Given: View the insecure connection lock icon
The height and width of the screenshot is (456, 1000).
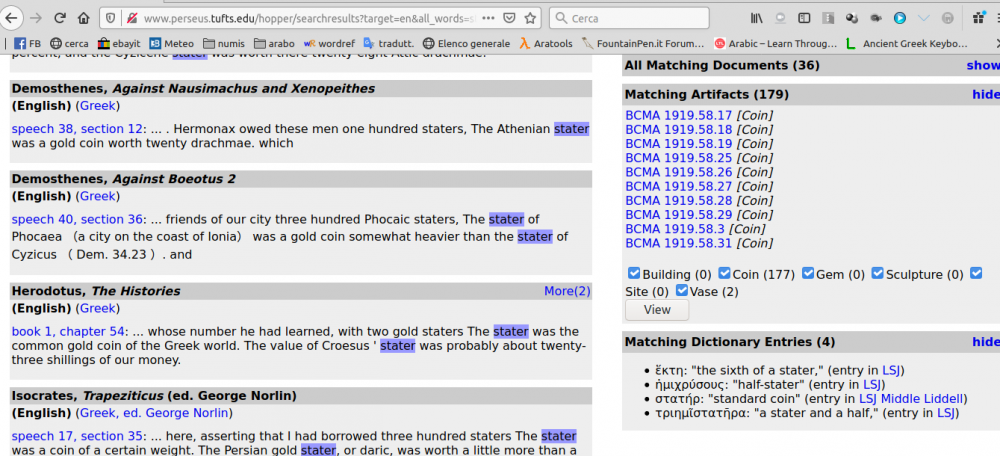Looking at the screenshot, I should click(131, 18).
